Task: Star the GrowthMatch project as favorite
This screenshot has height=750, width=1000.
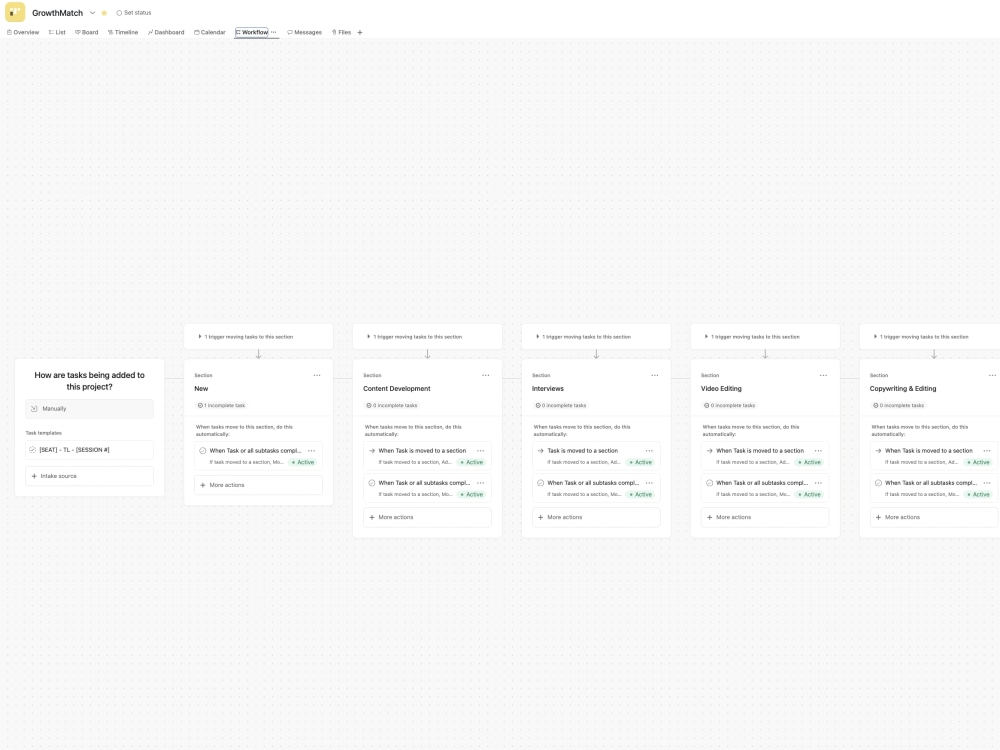Action: [103, 12]
